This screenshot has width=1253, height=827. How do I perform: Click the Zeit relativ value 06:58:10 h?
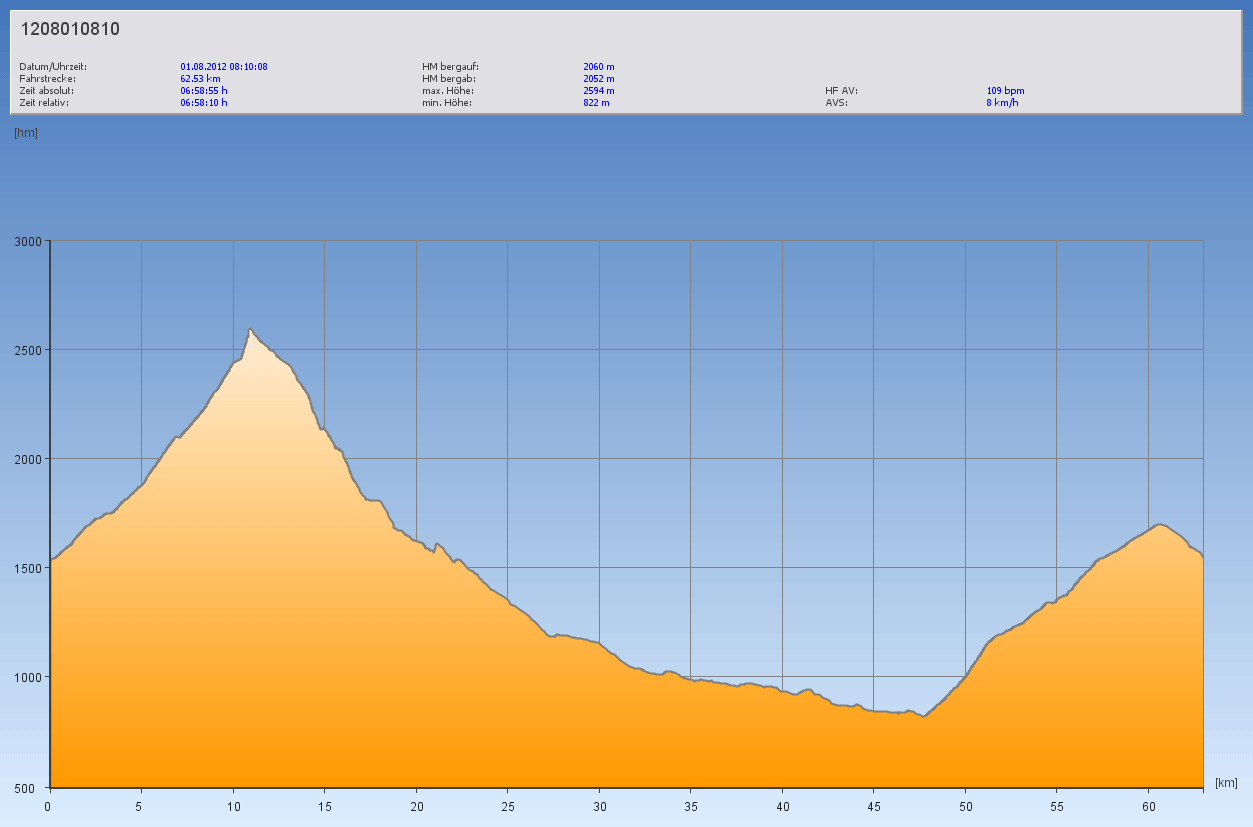point(204,103)
